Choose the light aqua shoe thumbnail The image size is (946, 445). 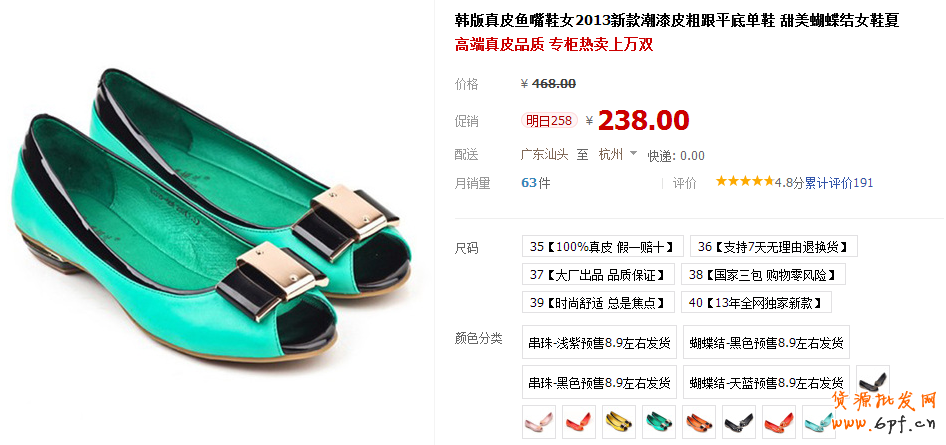pyautogui.click(x=819, y=421)
